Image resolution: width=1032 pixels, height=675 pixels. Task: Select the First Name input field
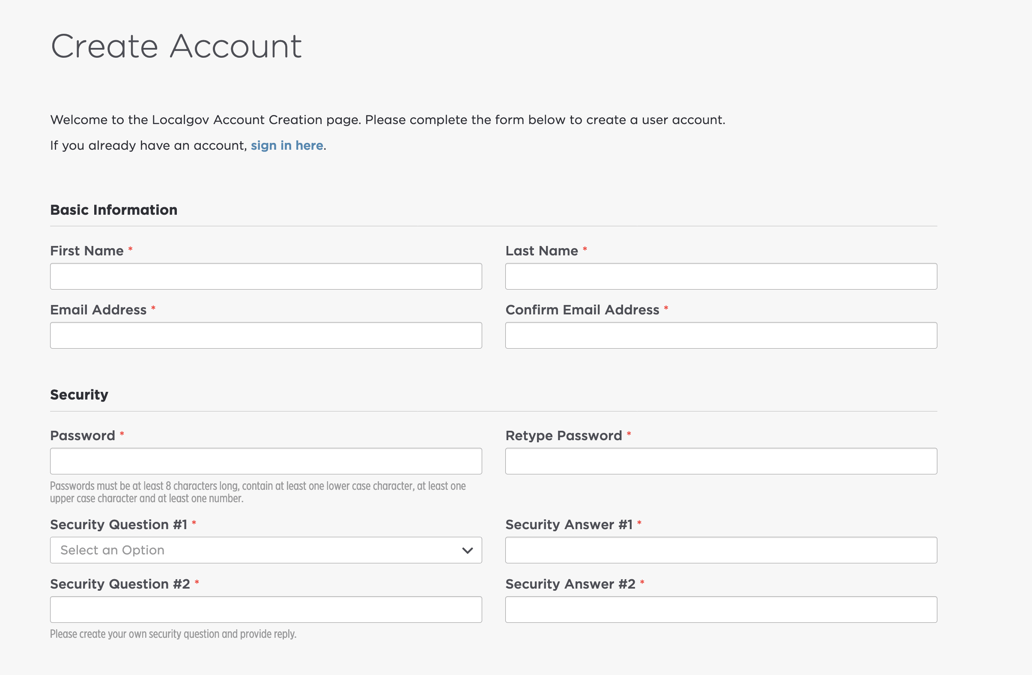[x=265, y=276]
